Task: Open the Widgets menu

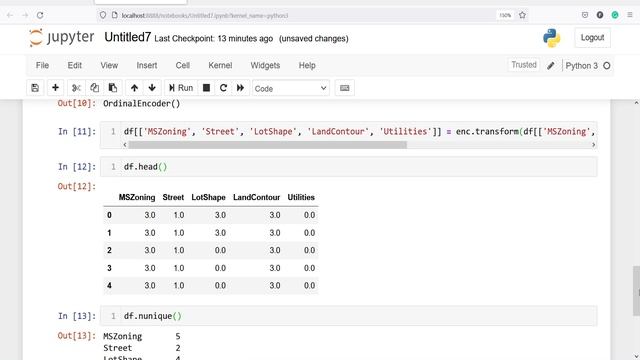Action: click(x=265, y=65)
